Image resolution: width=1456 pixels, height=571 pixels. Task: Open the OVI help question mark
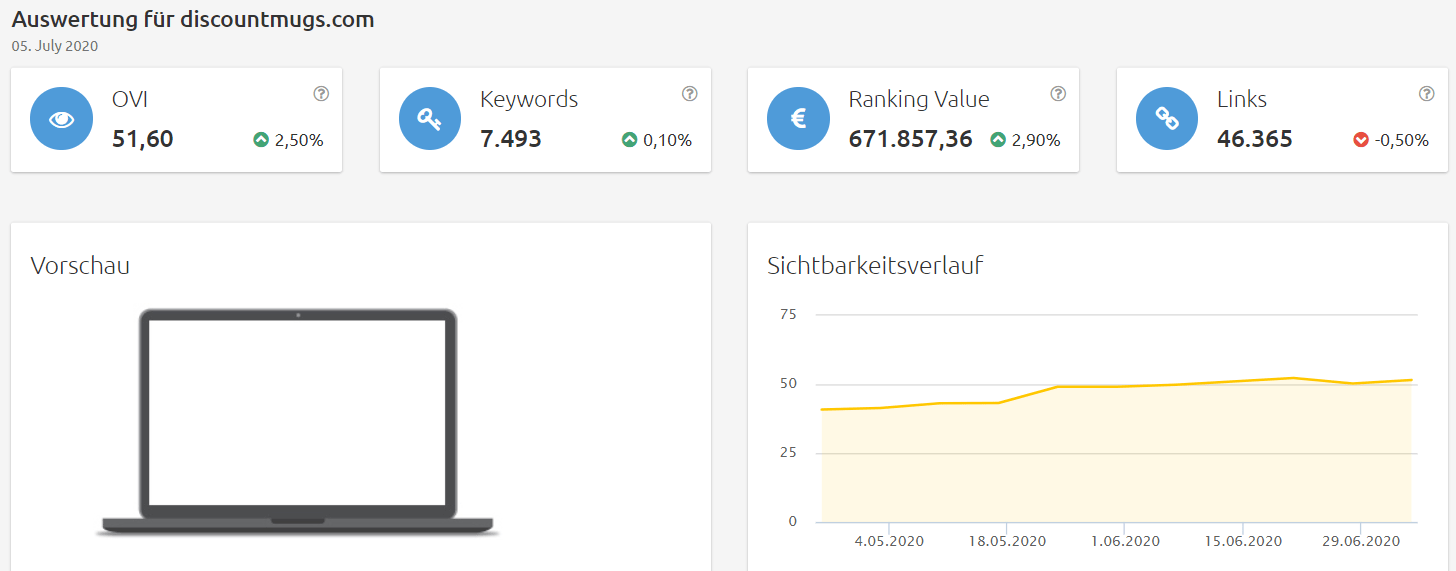coord(321,94)
